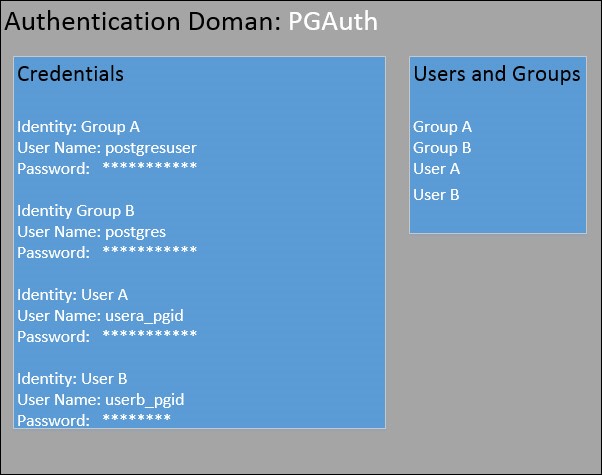
Task: Click the Identity Group B credential line
Action: (x=76, y=211)
